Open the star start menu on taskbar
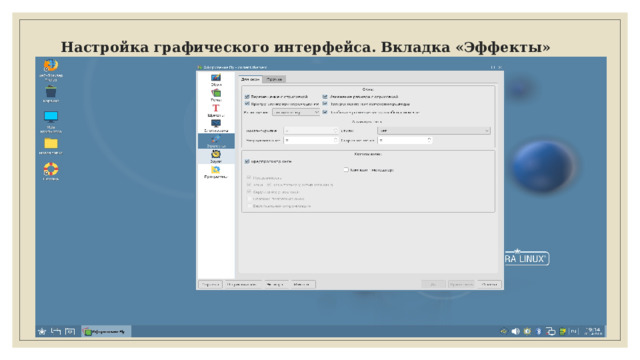Image resolution: width=640 pixels, height=360 pixels. click(42, 331)
